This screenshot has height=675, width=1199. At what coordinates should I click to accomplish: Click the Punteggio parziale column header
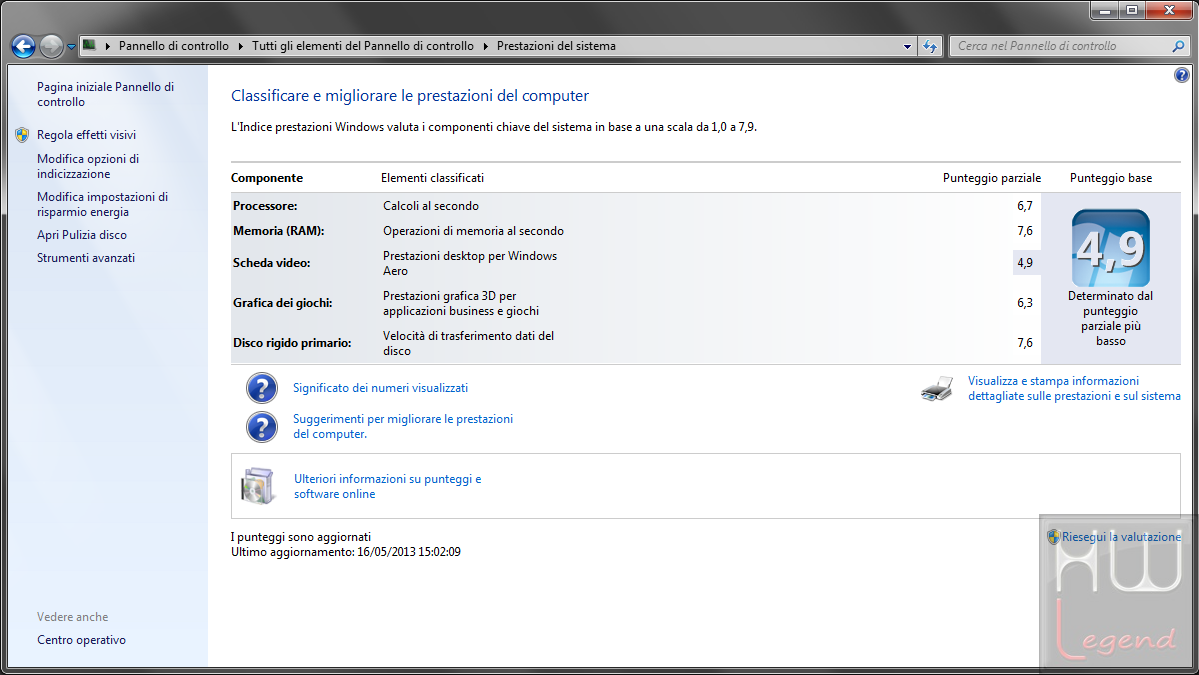pyautogui.click(x=992, y=178)
